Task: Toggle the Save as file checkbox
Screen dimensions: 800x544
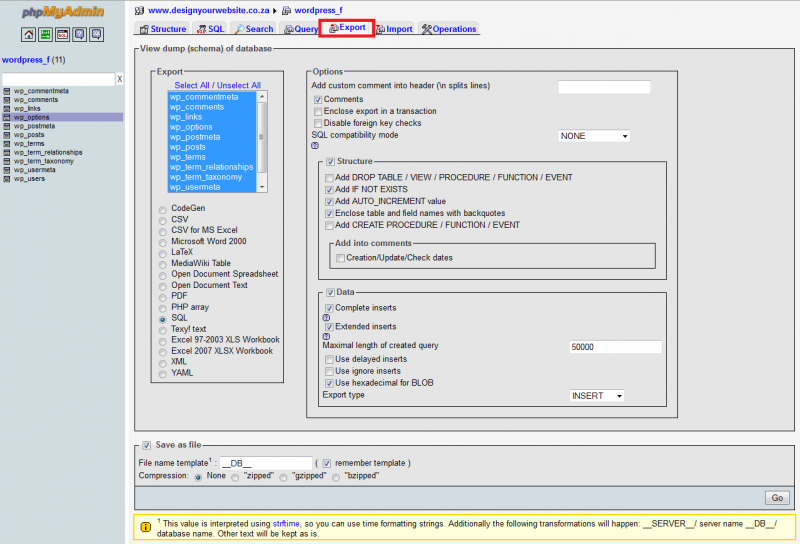Action: coord(147,446)
